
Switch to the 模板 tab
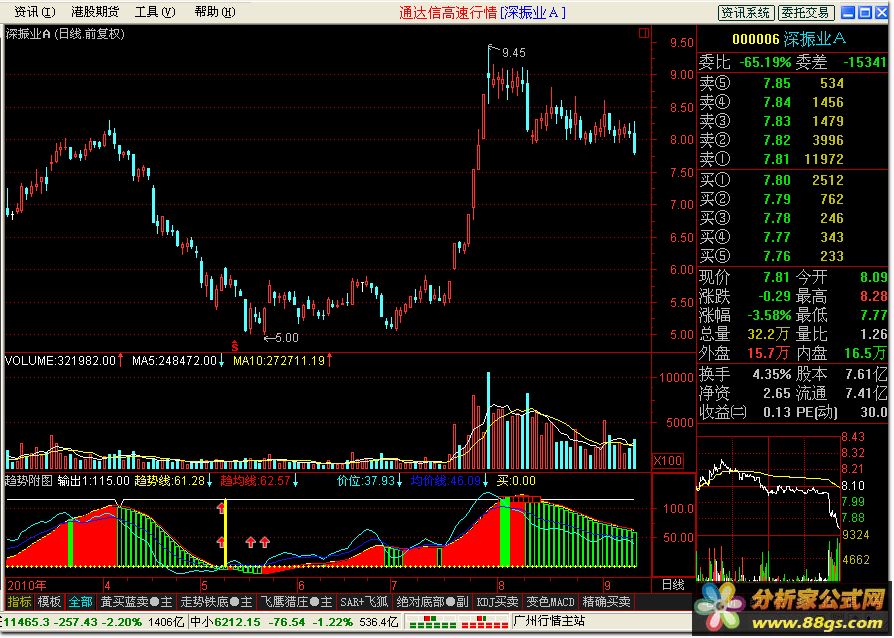pos(49,602)
